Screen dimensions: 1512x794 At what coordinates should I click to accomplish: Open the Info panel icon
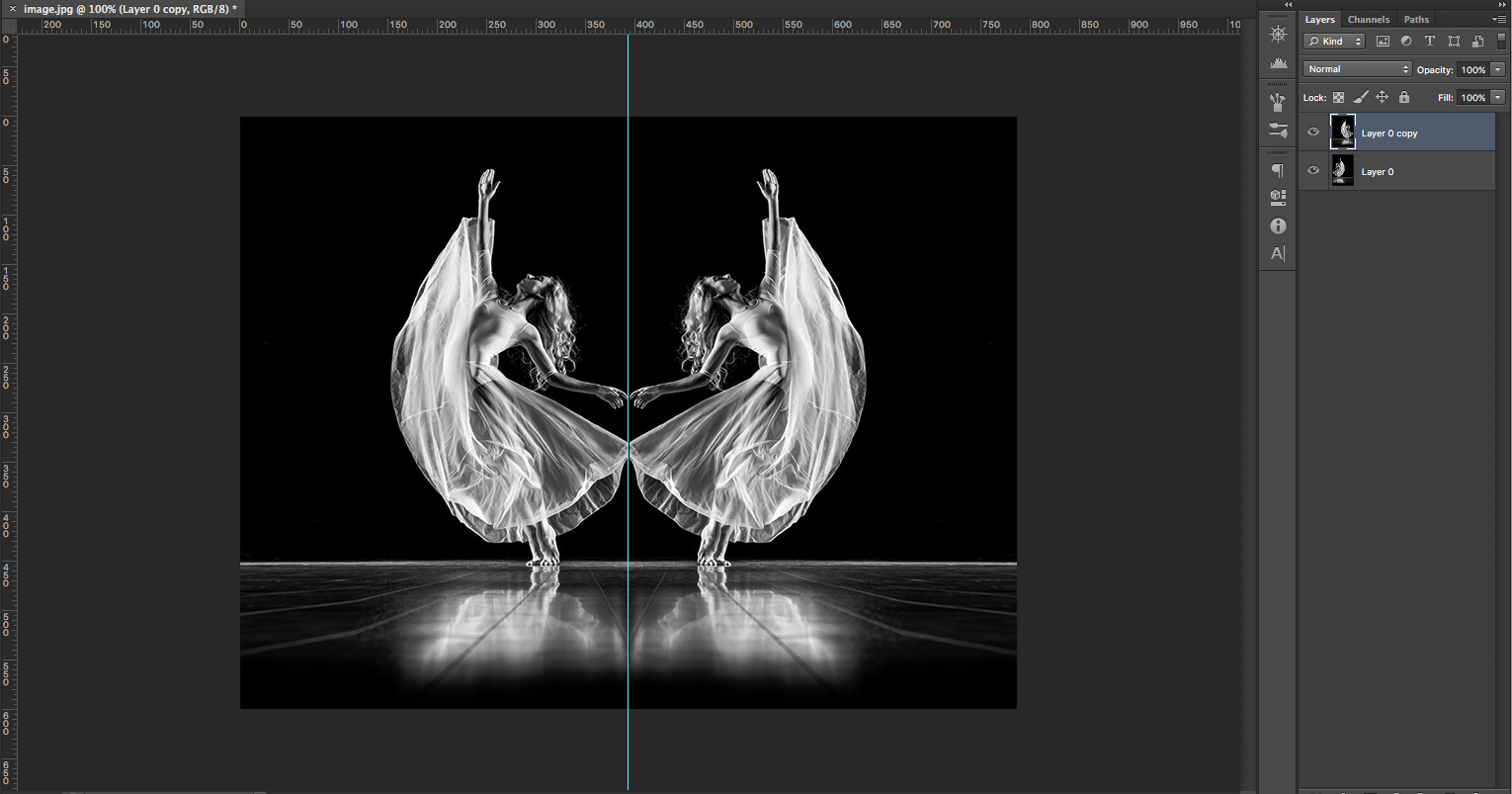pos(1278,225)
